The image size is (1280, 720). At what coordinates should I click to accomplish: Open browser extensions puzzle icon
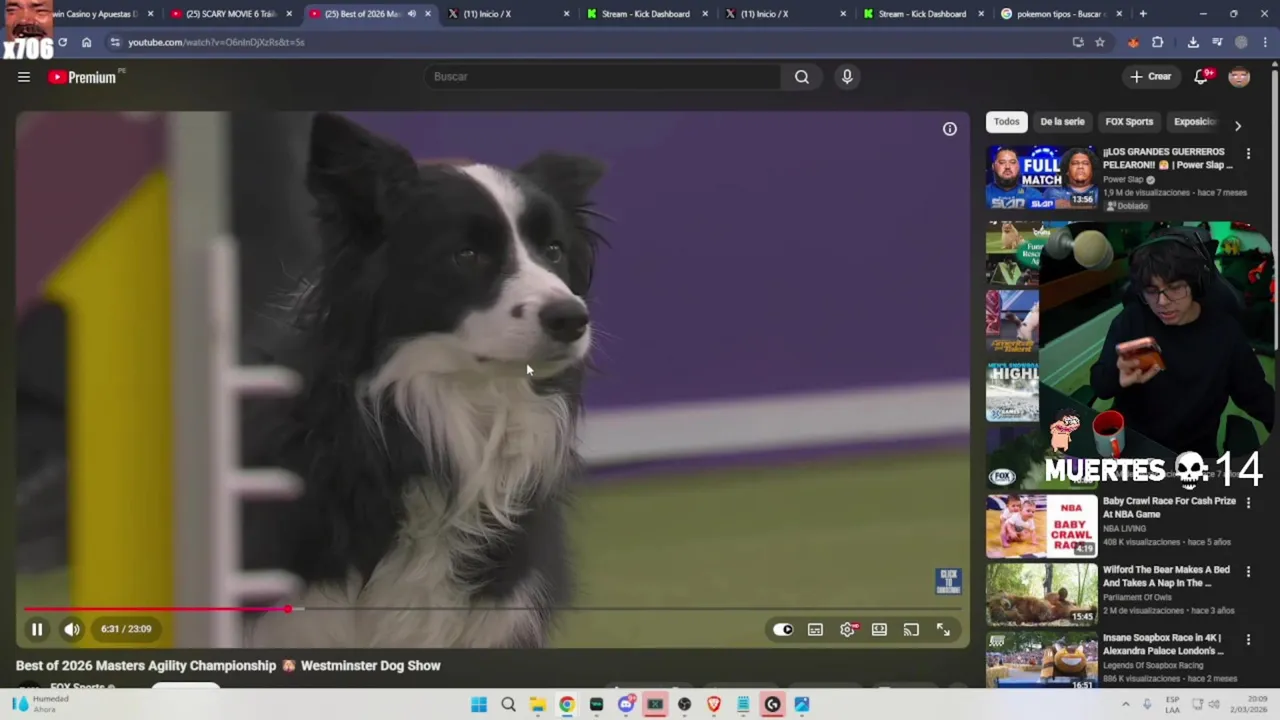[1158, 42]
